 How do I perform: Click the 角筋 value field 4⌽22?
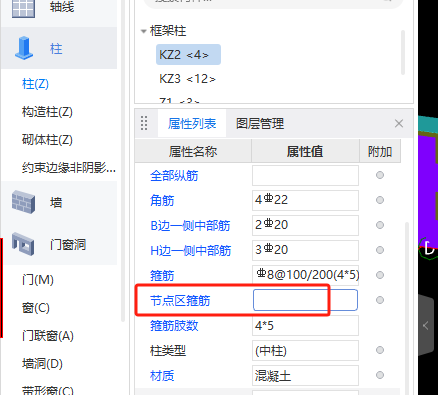[305, 200]
